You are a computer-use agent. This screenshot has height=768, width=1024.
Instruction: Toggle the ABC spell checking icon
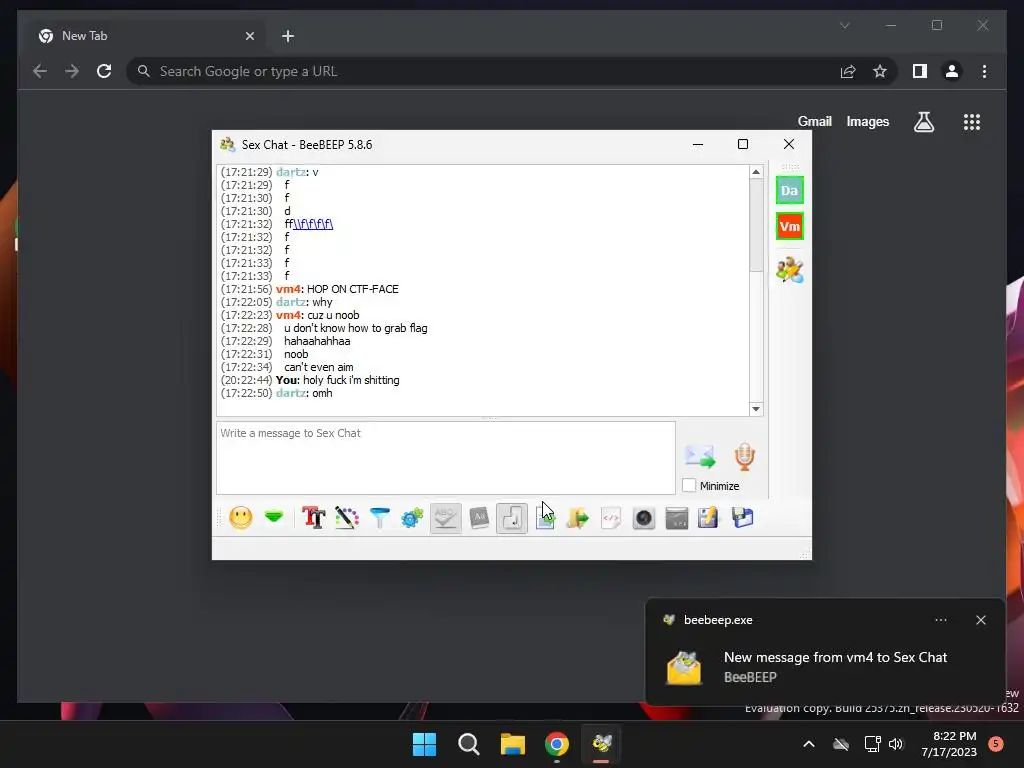coord(445,518)
